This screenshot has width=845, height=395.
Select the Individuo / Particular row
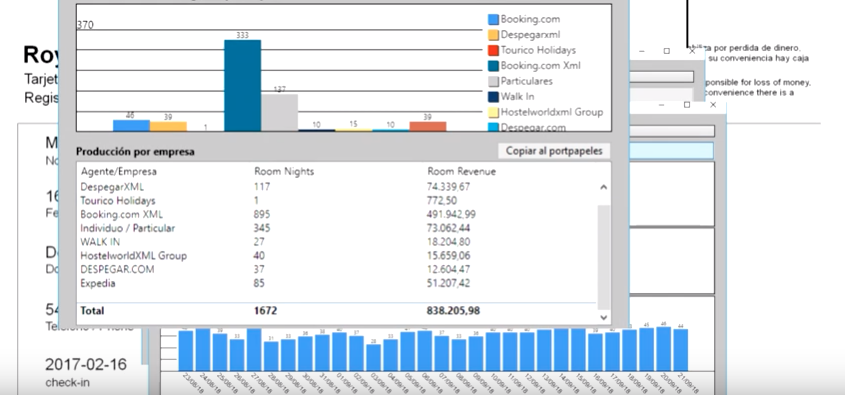337,228
